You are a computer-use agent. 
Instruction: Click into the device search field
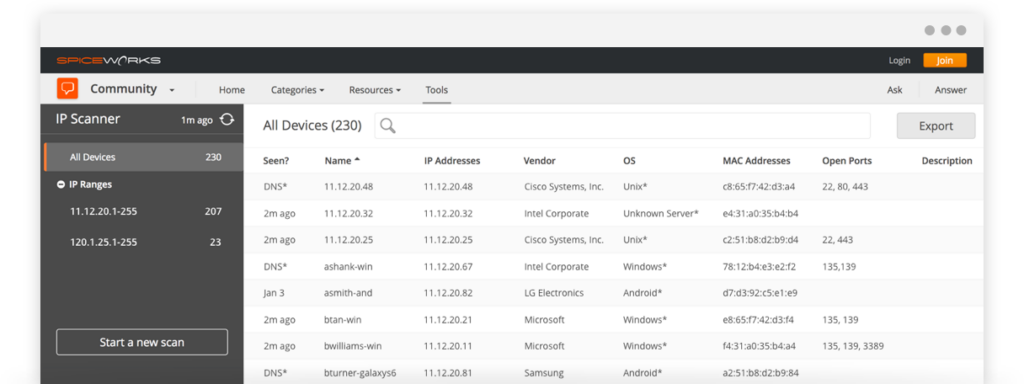(x=622, y=126)
